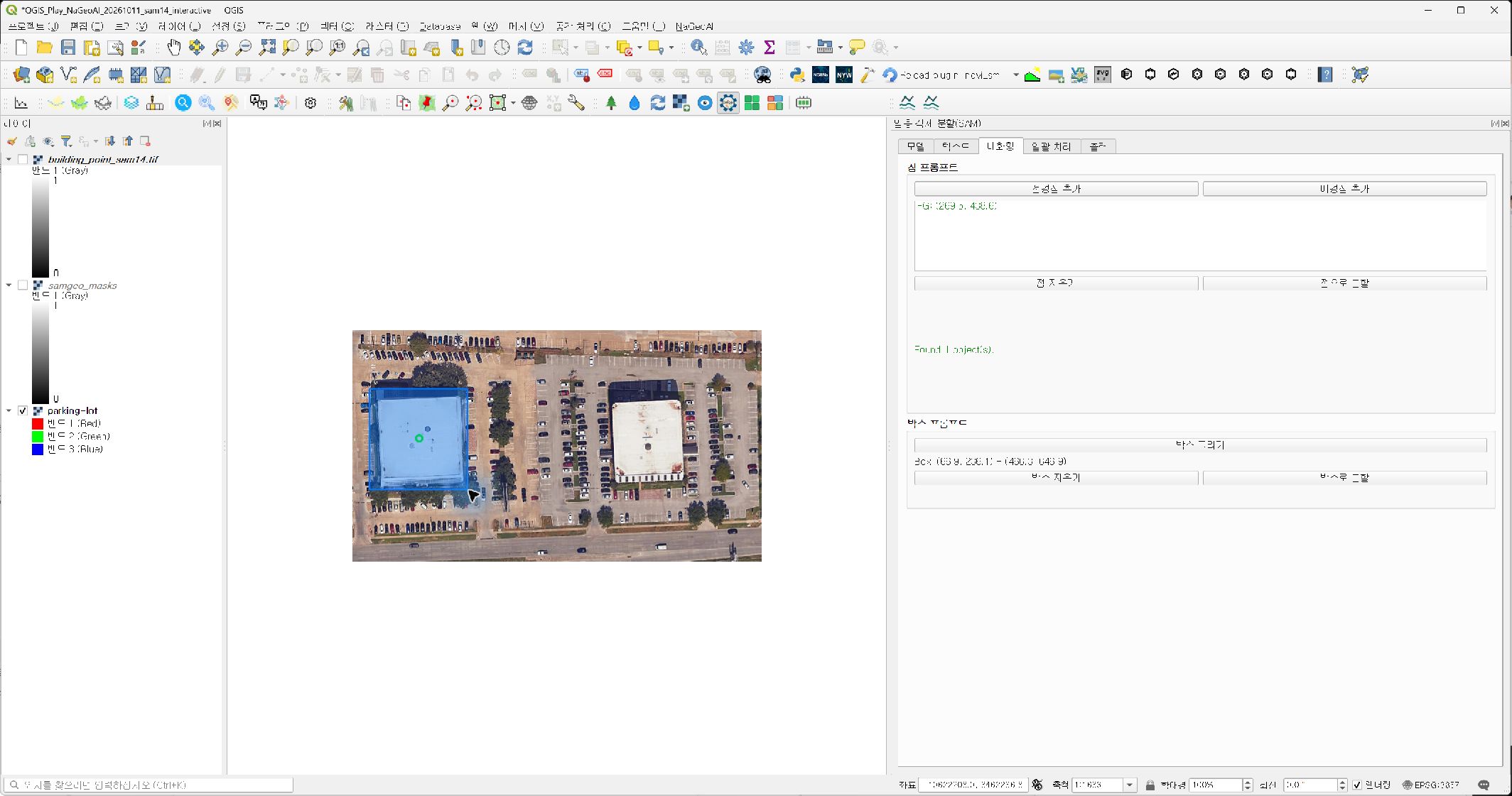Open a project using the yellow folder icon
This screenshot has width=1512, height=796.
(45, 48)
